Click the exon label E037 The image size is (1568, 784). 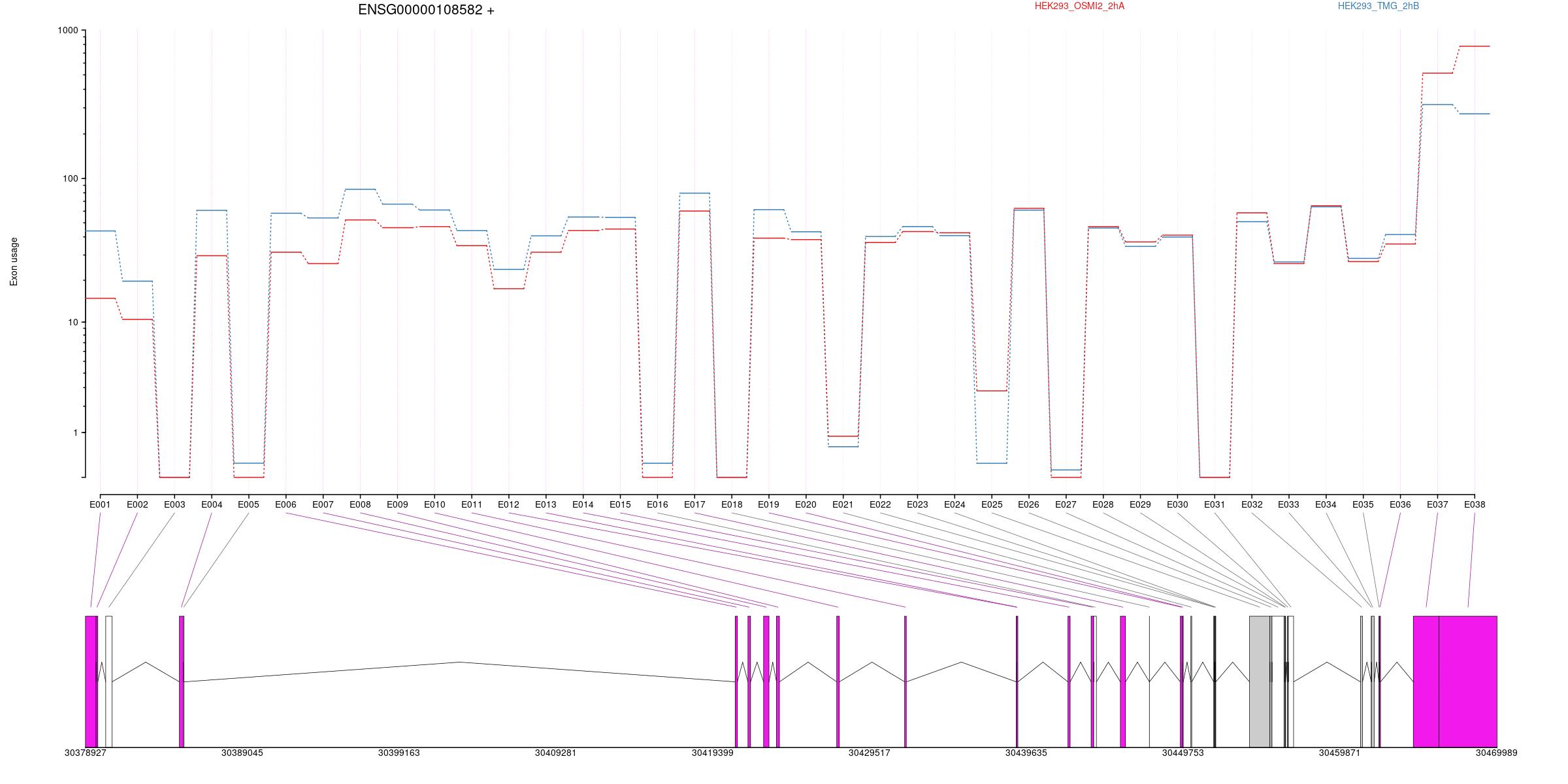(1437, 504)
